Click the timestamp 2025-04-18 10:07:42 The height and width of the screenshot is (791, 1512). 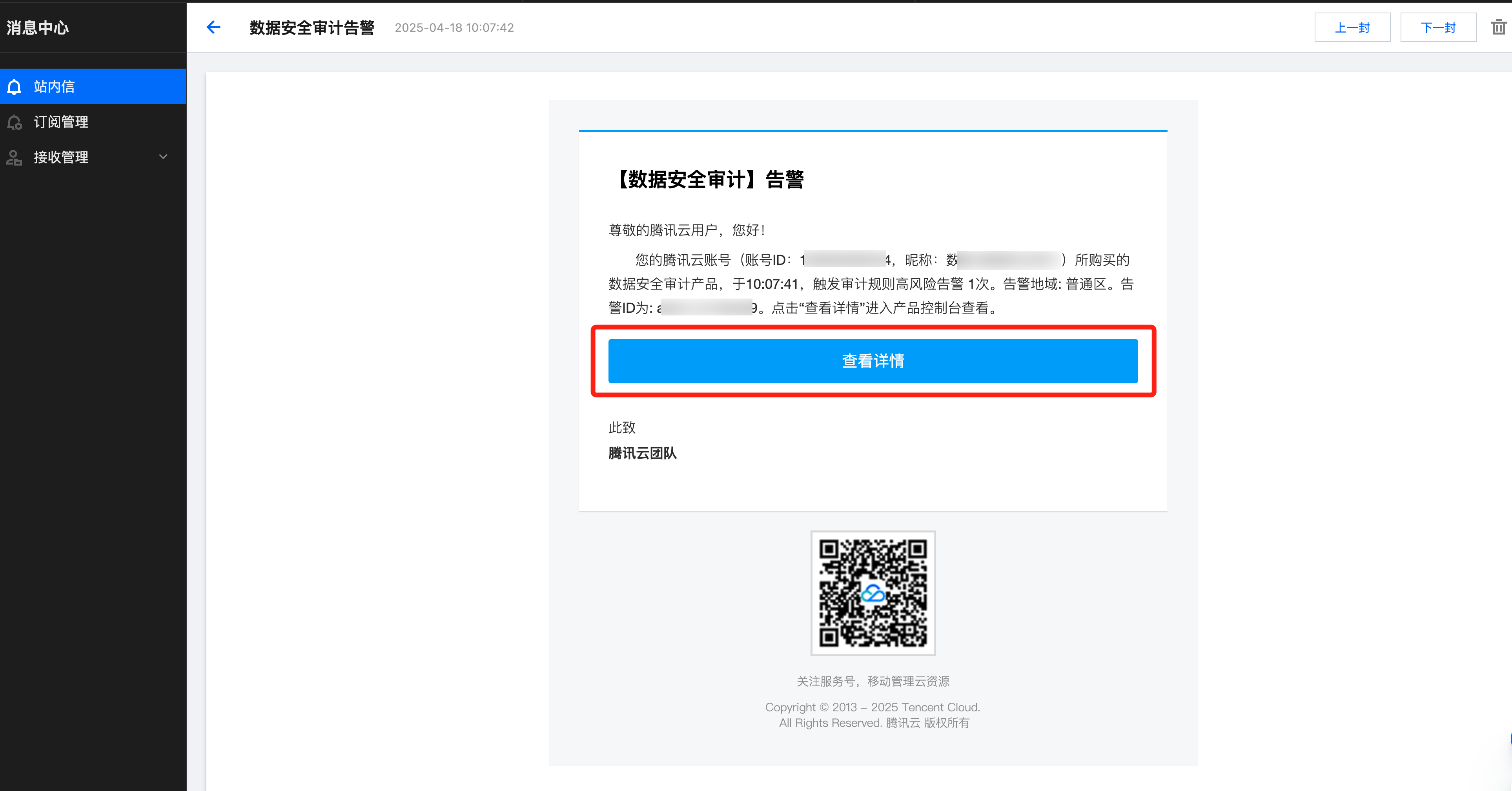[x=454, y=27]
